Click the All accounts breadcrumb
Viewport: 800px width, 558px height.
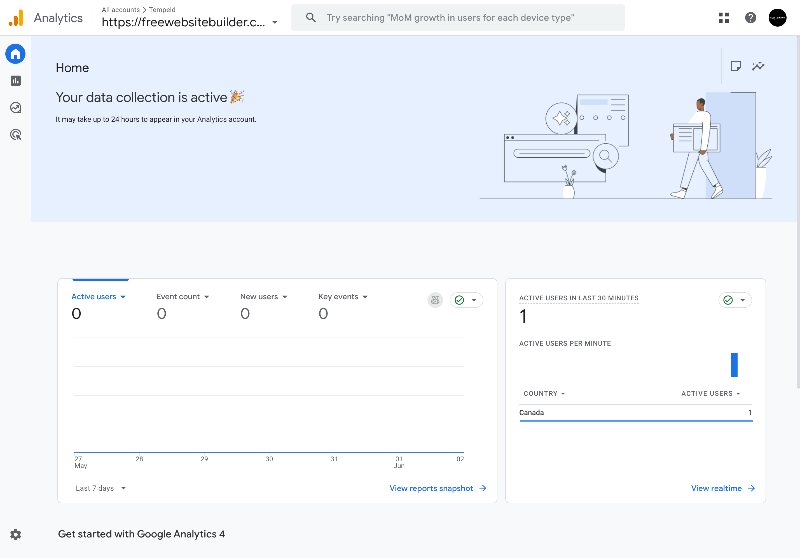pos(120,10)
